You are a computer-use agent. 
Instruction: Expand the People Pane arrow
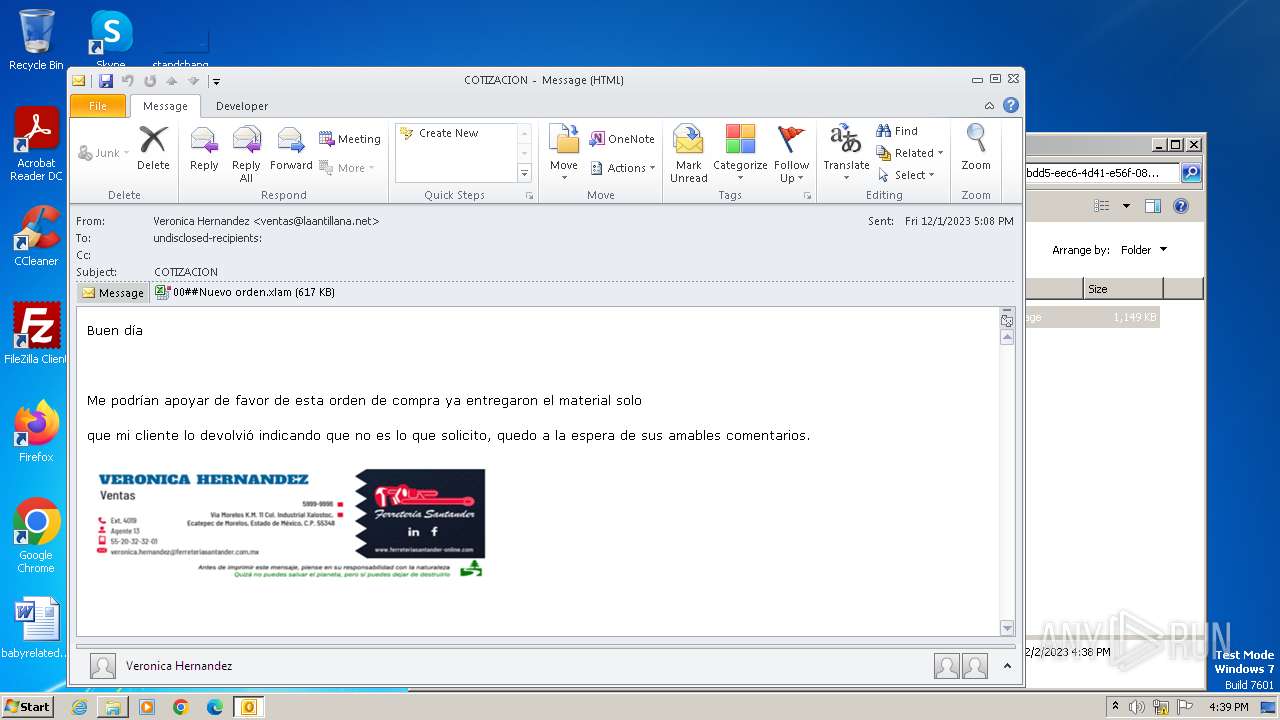1007,666
